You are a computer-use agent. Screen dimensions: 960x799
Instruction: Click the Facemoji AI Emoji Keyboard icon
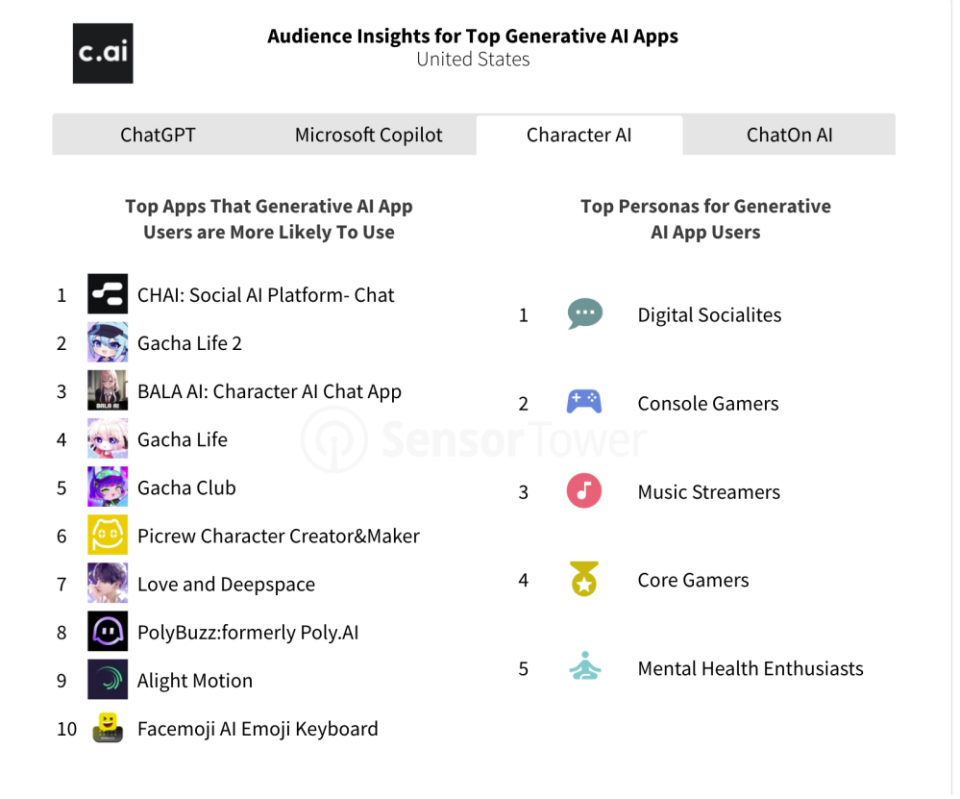107,728
